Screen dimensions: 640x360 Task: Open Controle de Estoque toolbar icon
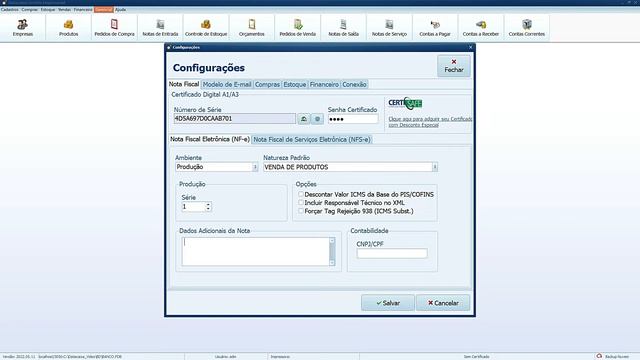(206, 28)
